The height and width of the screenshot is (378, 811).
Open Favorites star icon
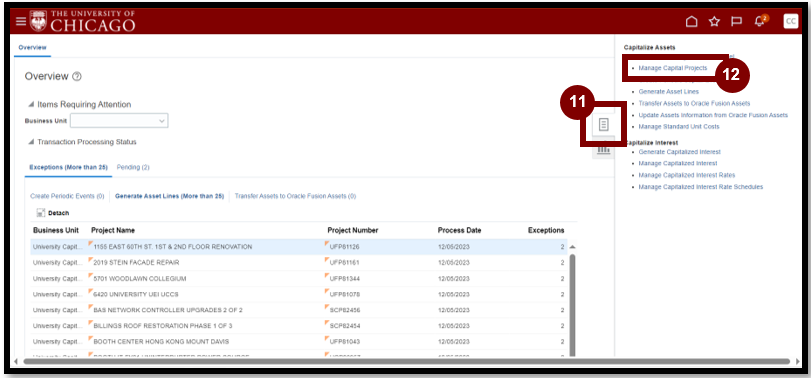point(714,21)
